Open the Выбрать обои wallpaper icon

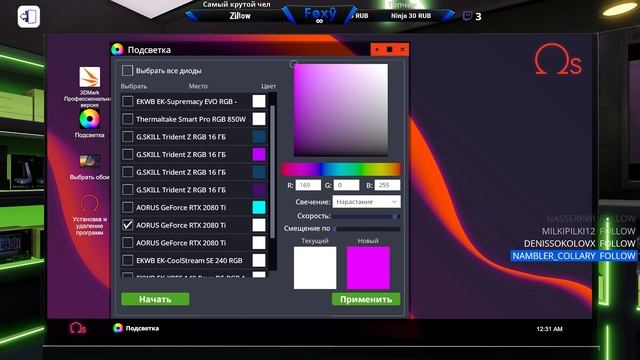pyautogui.click(x=89, y=161)
